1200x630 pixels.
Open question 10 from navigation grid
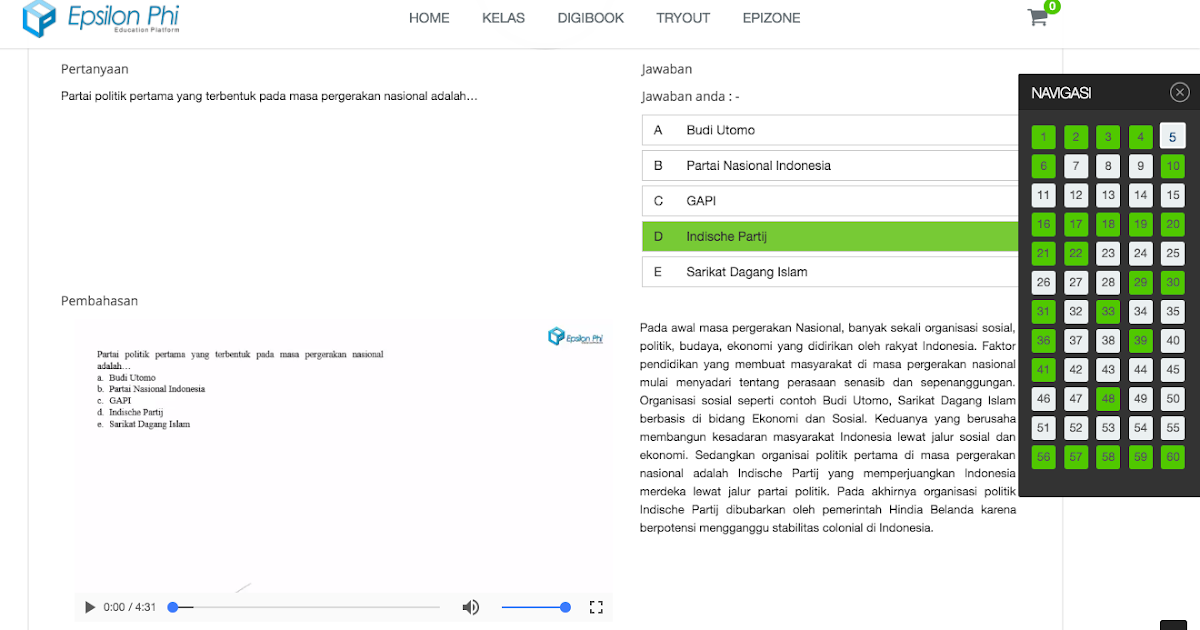pos(1173,166)
